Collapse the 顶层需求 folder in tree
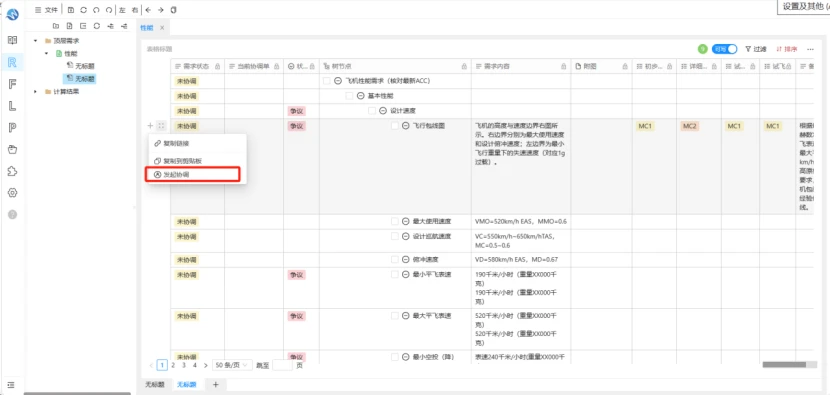The height and width of the screenshot is (396, 830). [35, 41]
